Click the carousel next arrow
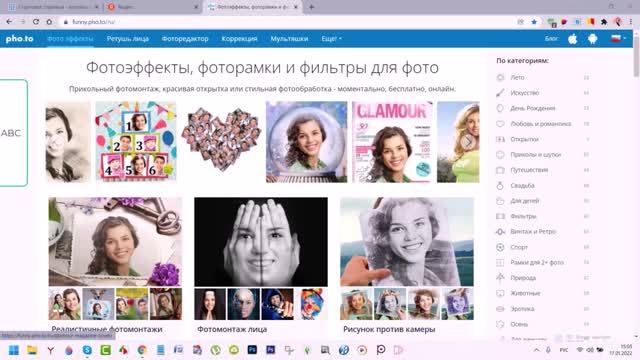 tap(468, 142)
